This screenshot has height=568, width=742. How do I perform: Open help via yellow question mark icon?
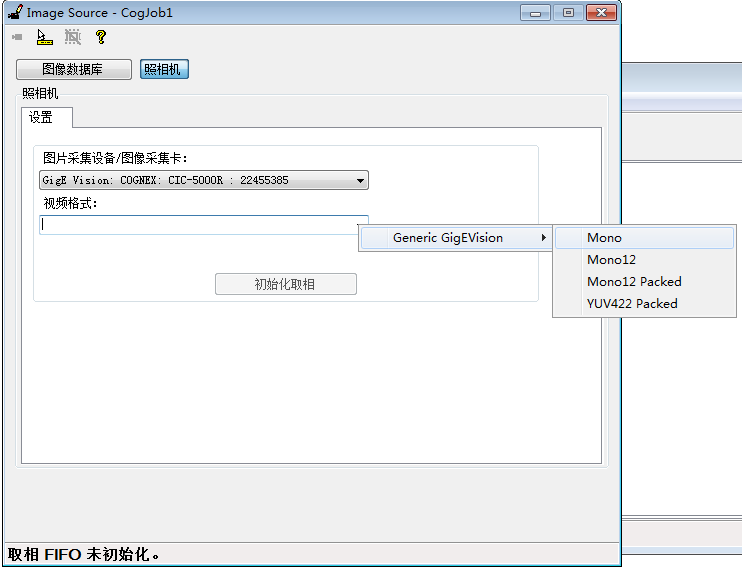click(100, 37)
